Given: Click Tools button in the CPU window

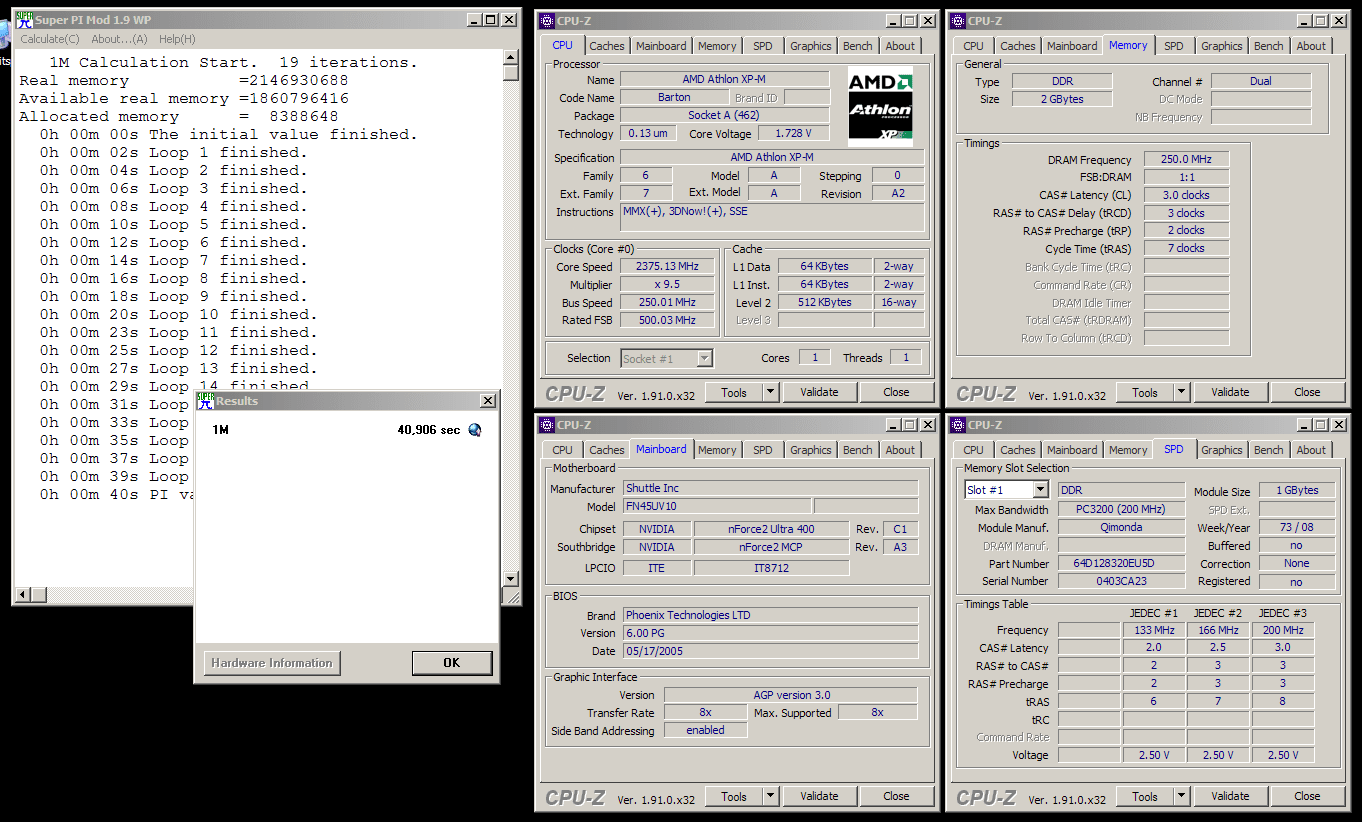Looking at the screenshot, I should [734, 392].
